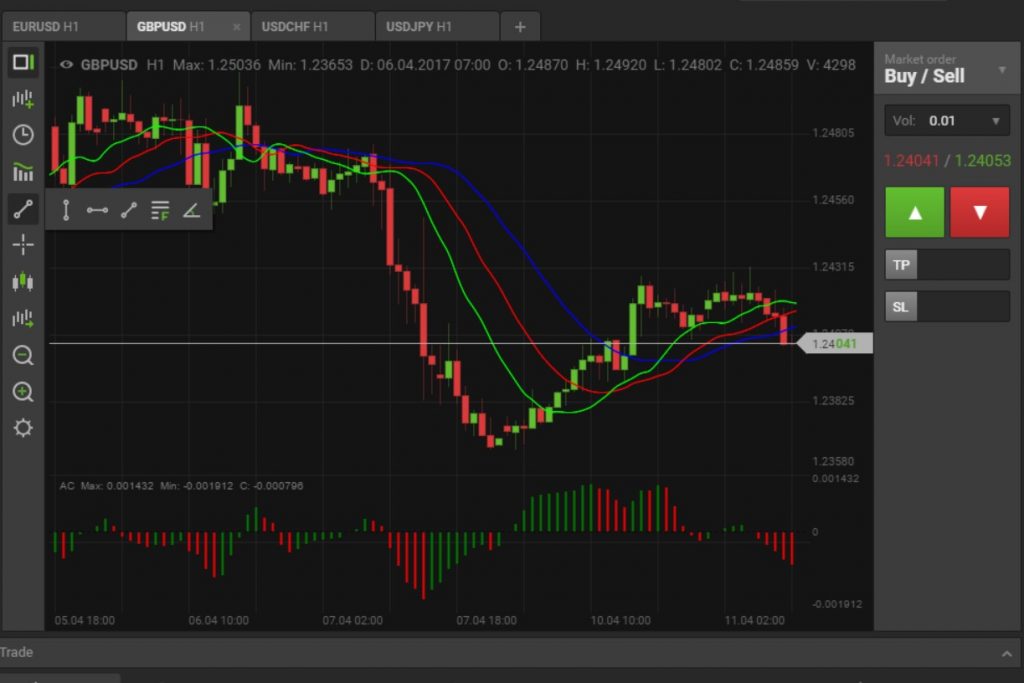Open the crosshair cursor tool
Image resolution: width=1024 pixels, height=683 pixels.
tap(23, 245)
